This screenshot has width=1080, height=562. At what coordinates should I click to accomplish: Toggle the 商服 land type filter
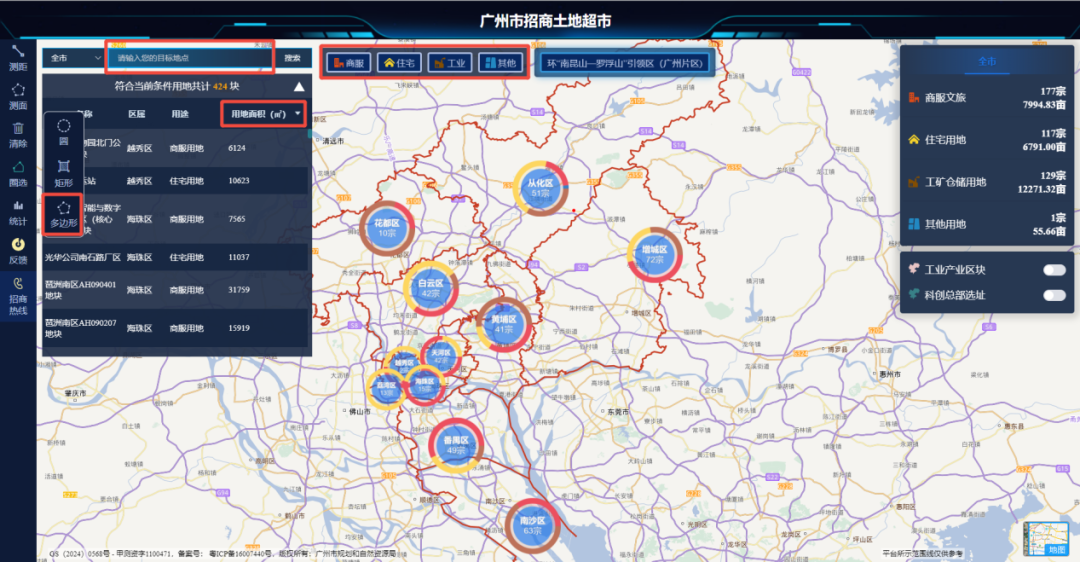point(346,63)
